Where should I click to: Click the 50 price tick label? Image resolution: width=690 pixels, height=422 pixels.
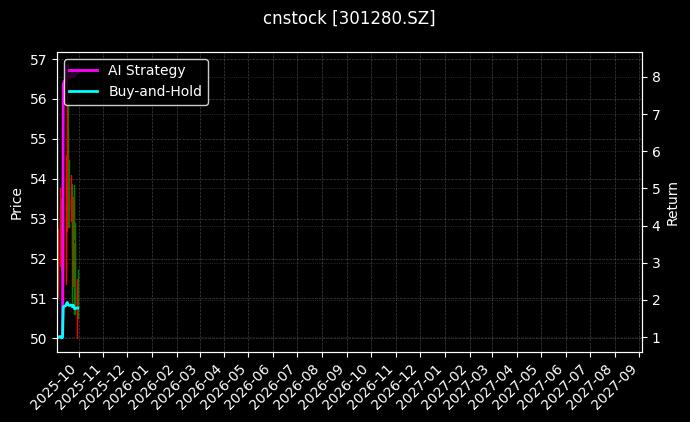tap(38, 338)
